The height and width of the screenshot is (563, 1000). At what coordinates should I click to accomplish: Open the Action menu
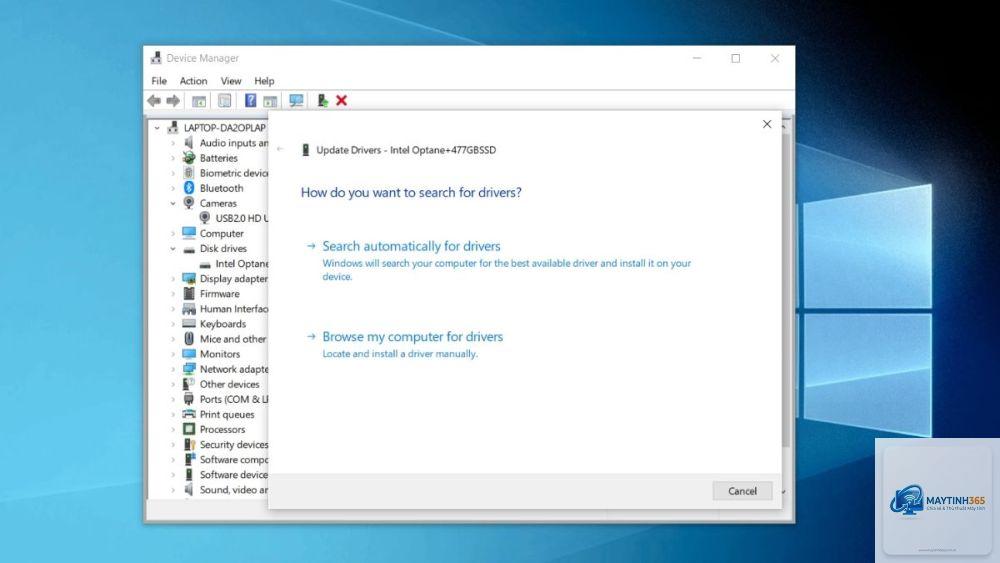tap(193, 81)
